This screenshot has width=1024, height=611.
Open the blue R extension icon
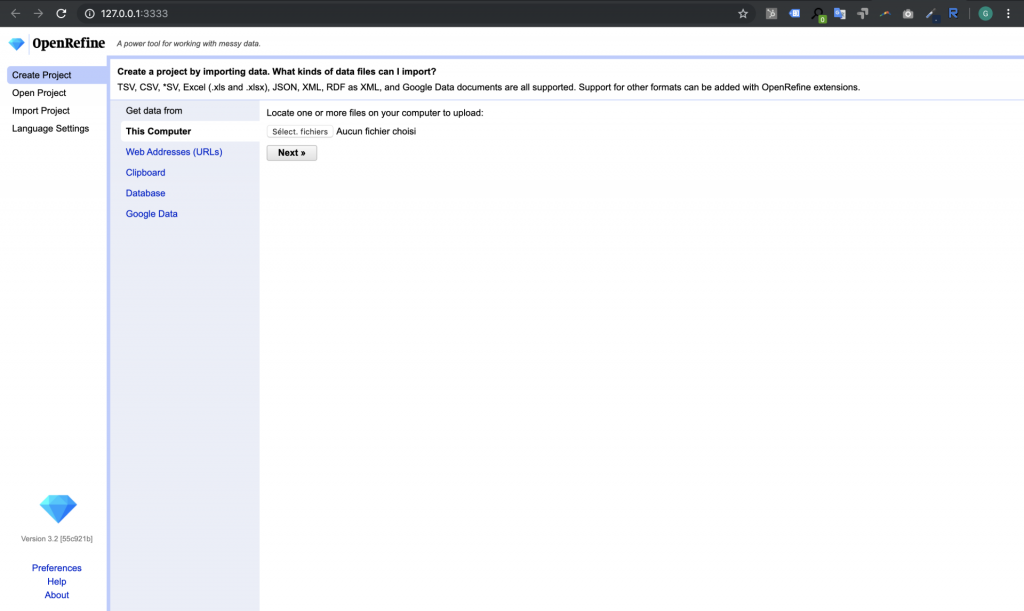[x=953, y=14]
